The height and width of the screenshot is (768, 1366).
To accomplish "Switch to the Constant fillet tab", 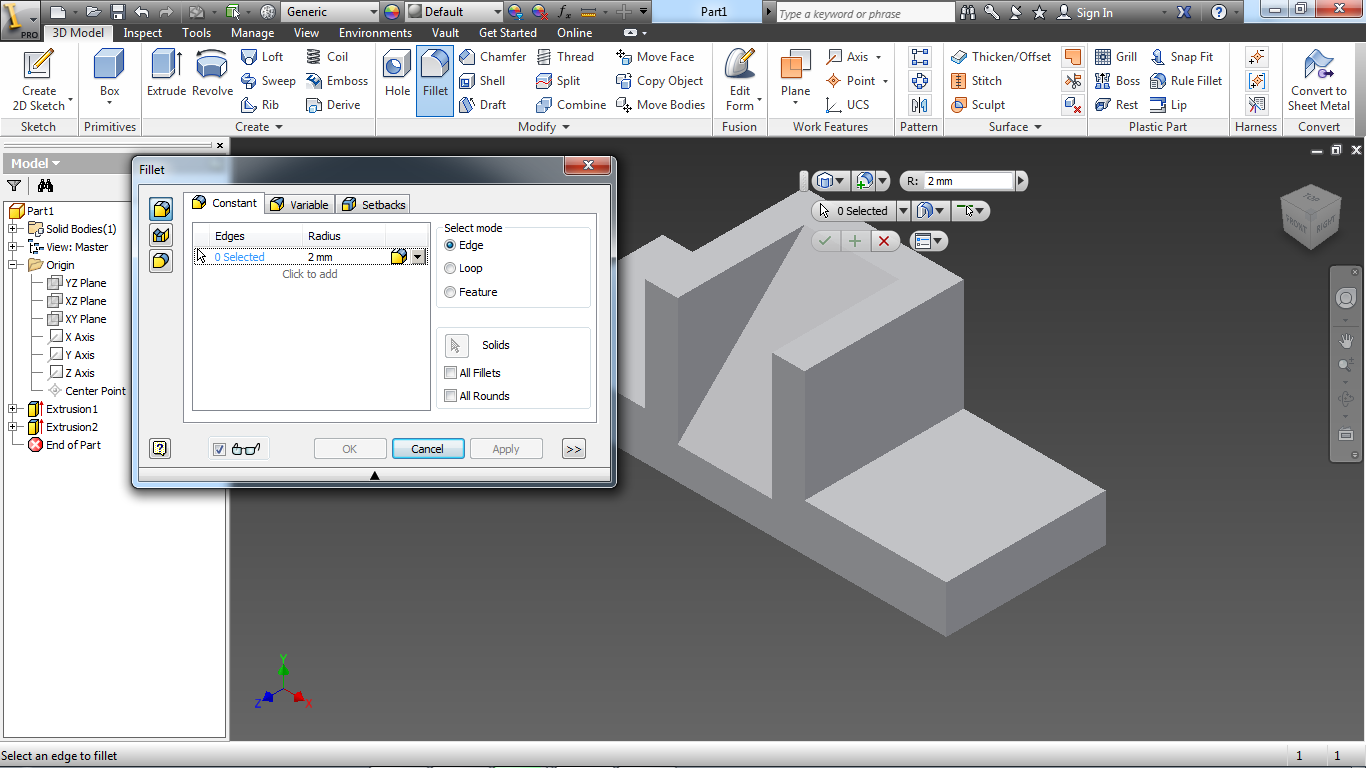I will [x=224, y=203].
